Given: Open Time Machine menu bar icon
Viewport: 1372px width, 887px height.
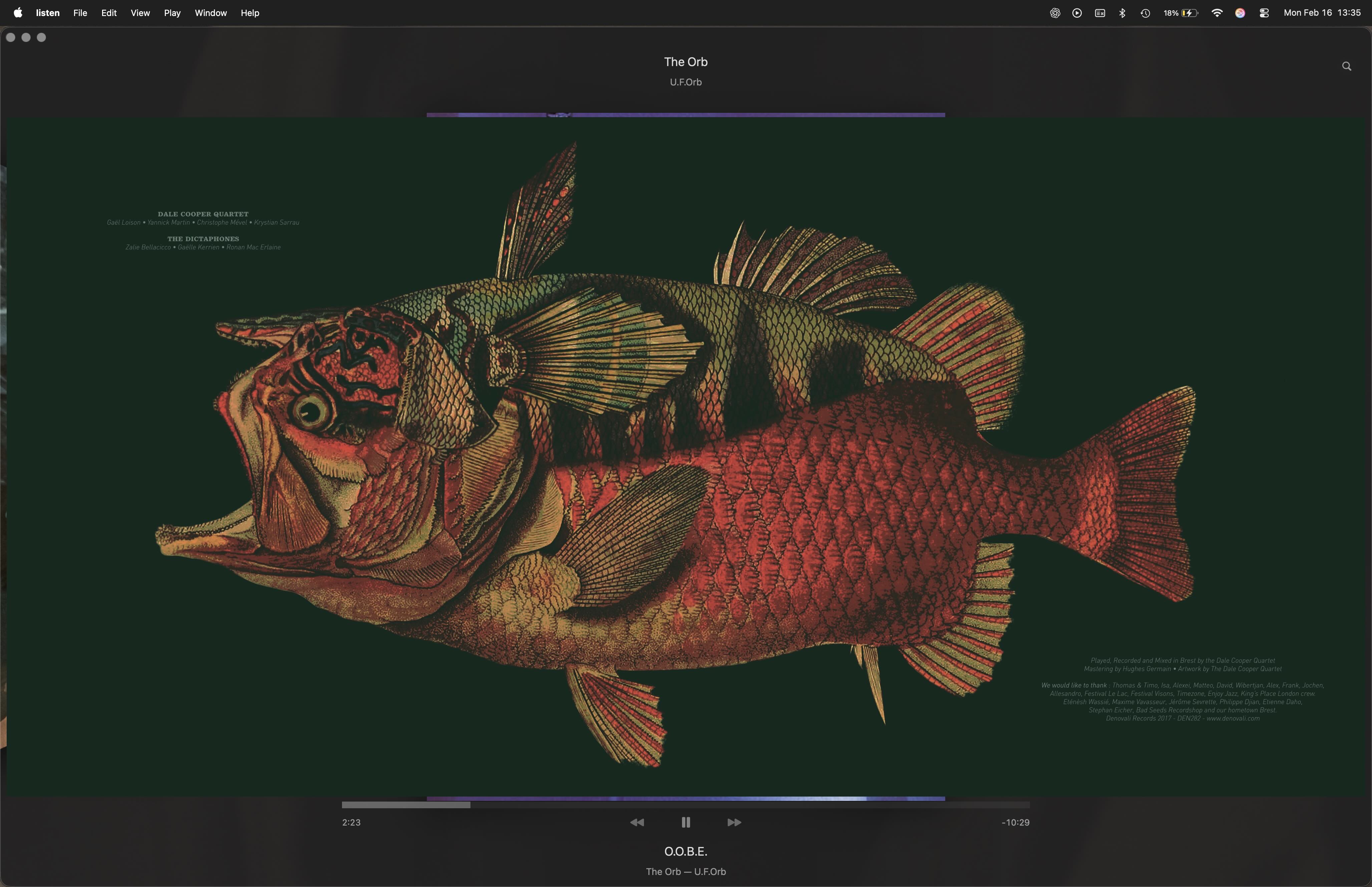Looking at the screenshot, I should click(1145, 13).
